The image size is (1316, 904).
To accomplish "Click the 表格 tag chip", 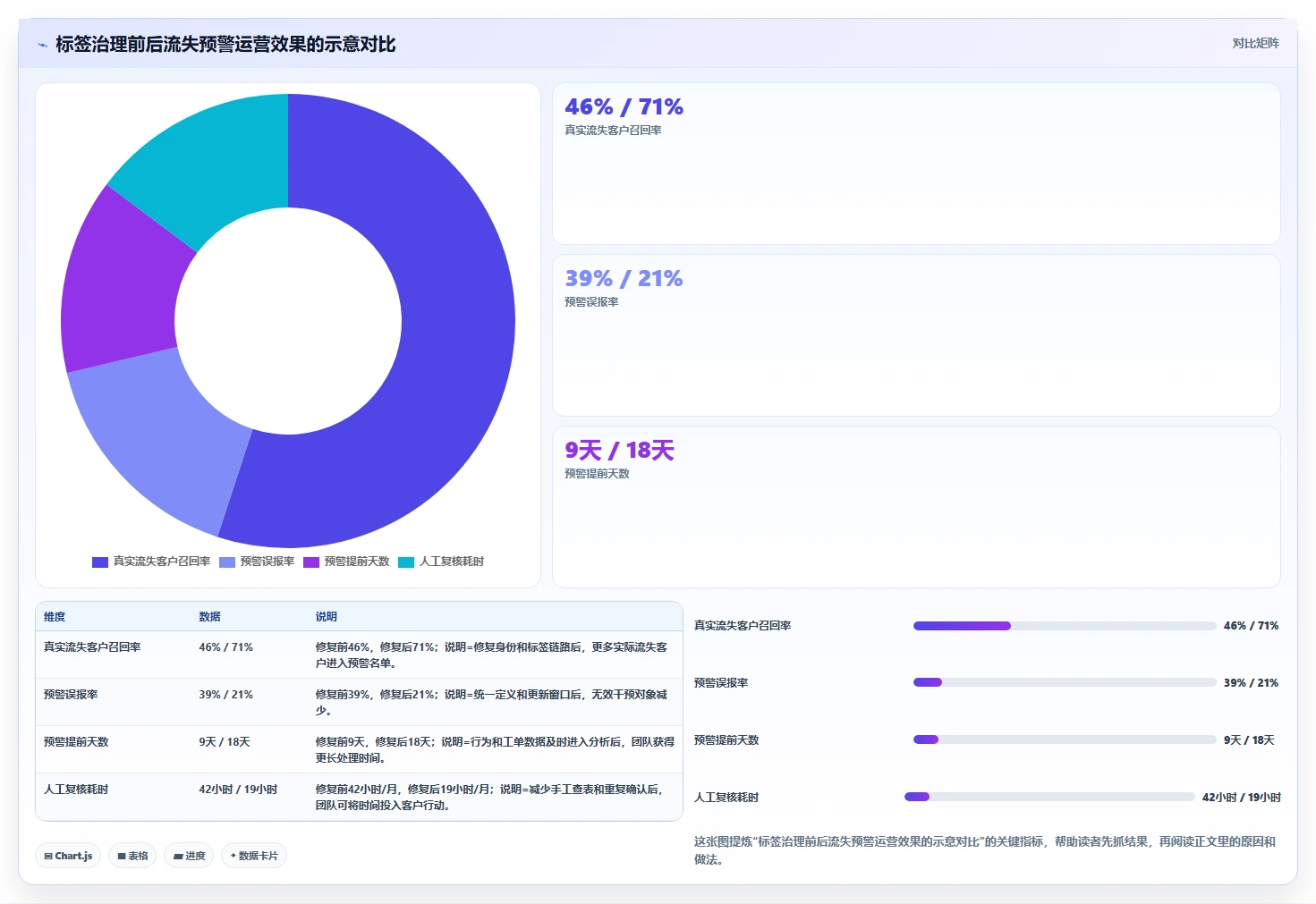I will 132,856.
